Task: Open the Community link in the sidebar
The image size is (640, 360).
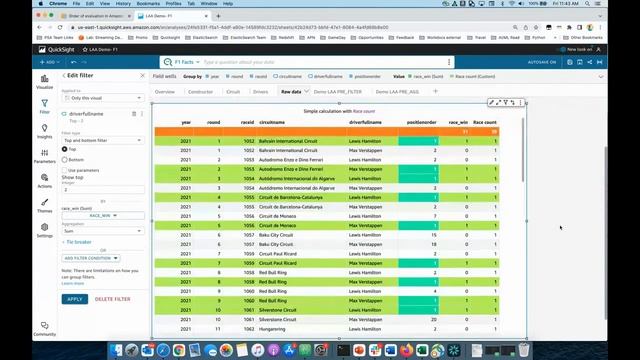Action: 44,329
